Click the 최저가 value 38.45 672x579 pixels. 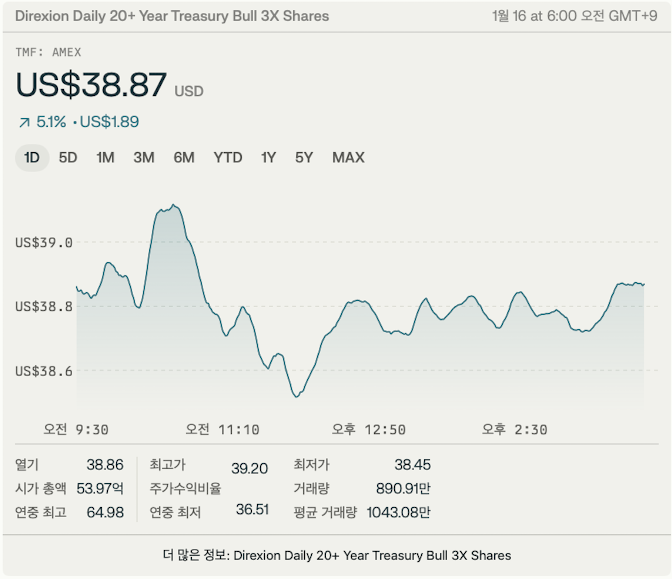point(412,465)
